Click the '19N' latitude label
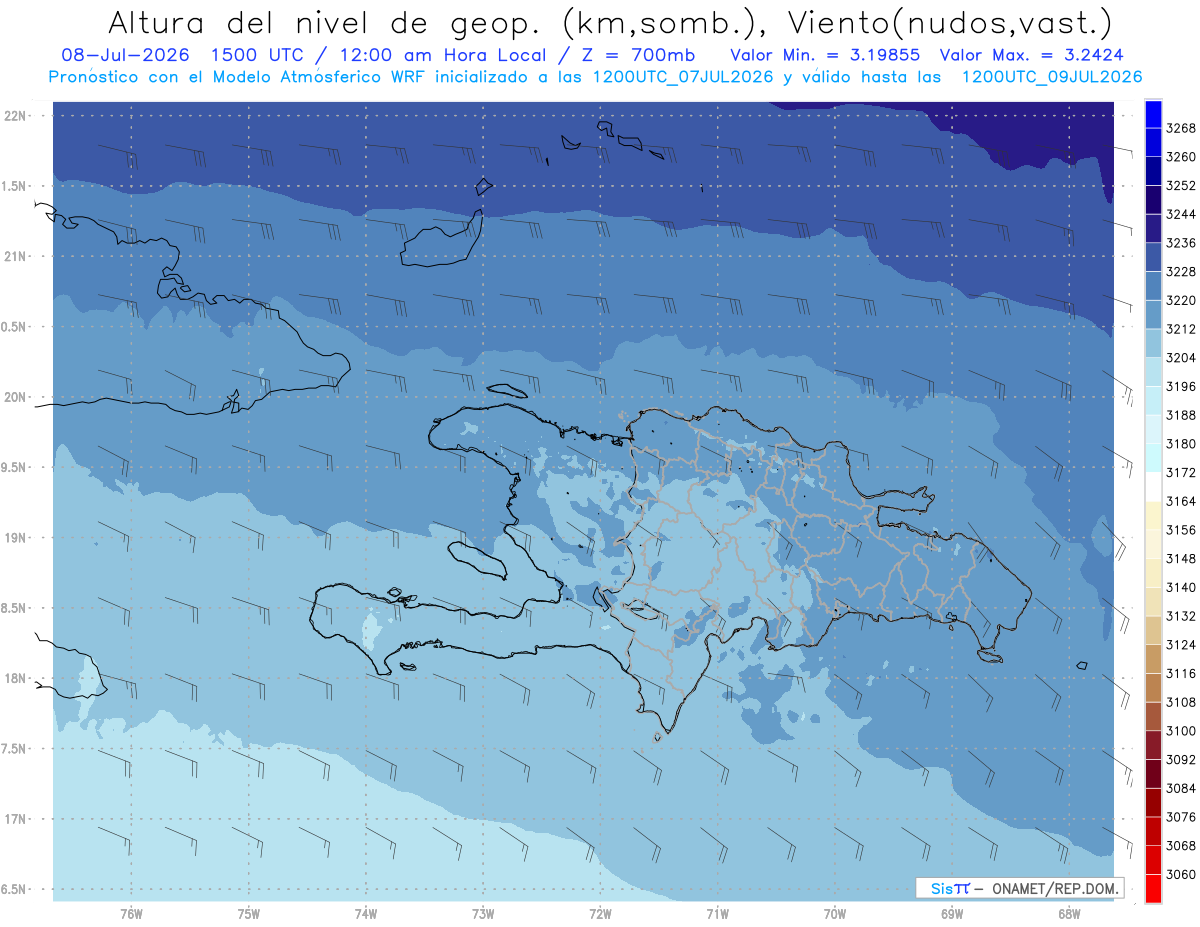The height and width of the screenshot is (927, 1200). pyautogui.click(x=15, y=537)
